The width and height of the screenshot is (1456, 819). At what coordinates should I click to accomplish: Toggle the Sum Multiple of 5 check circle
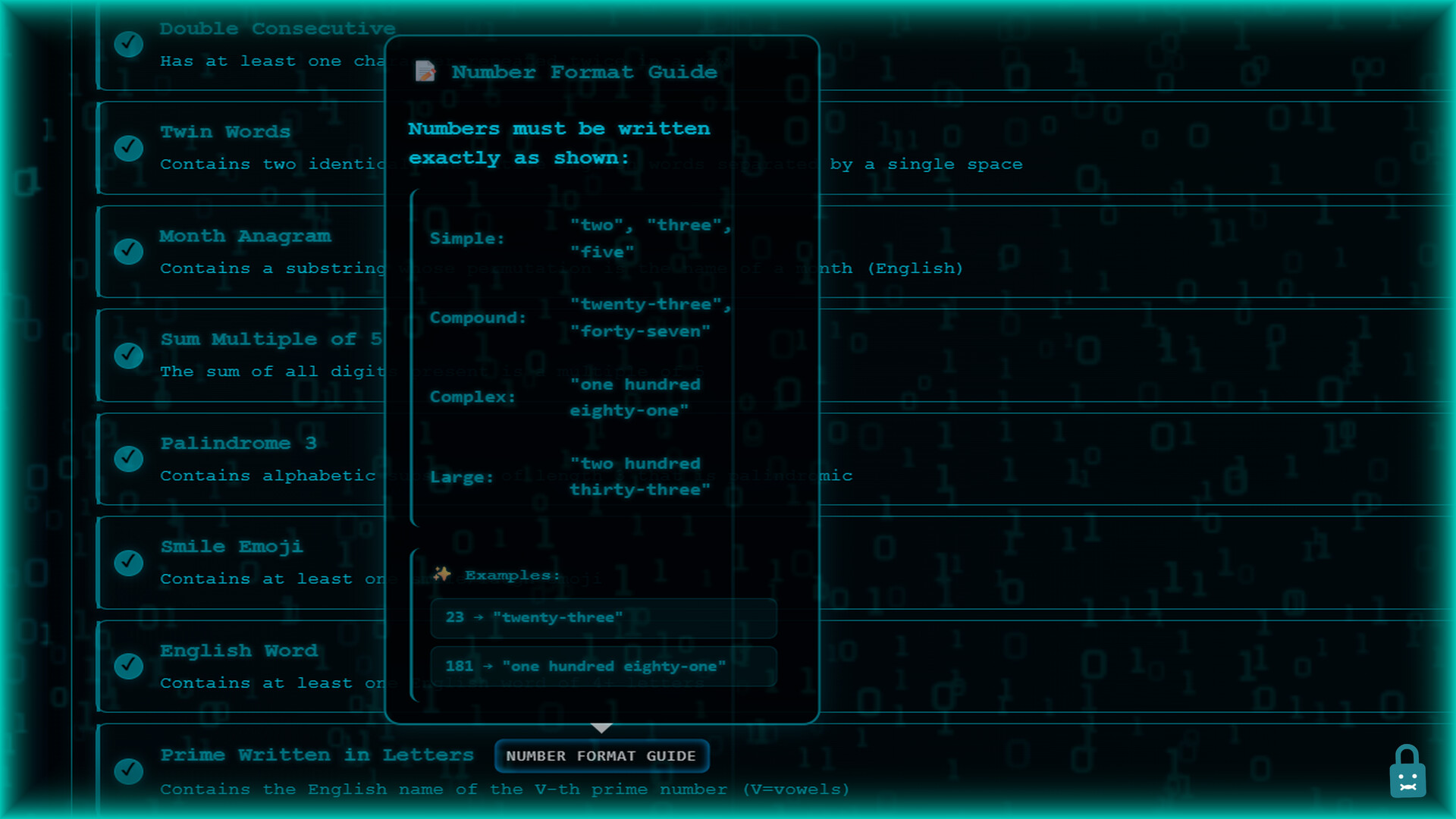click(x=128, y=355)
